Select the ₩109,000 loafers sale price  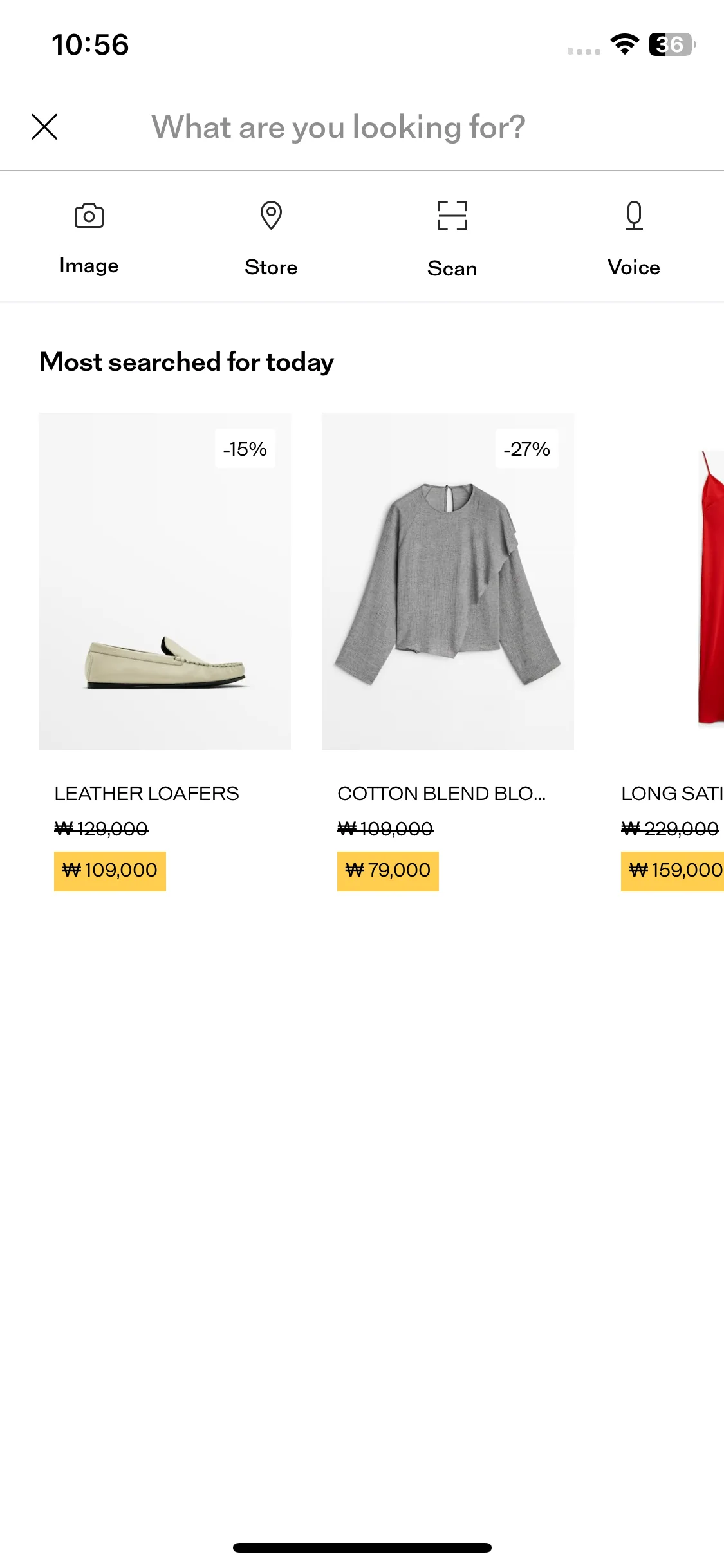tap(110, 871)
